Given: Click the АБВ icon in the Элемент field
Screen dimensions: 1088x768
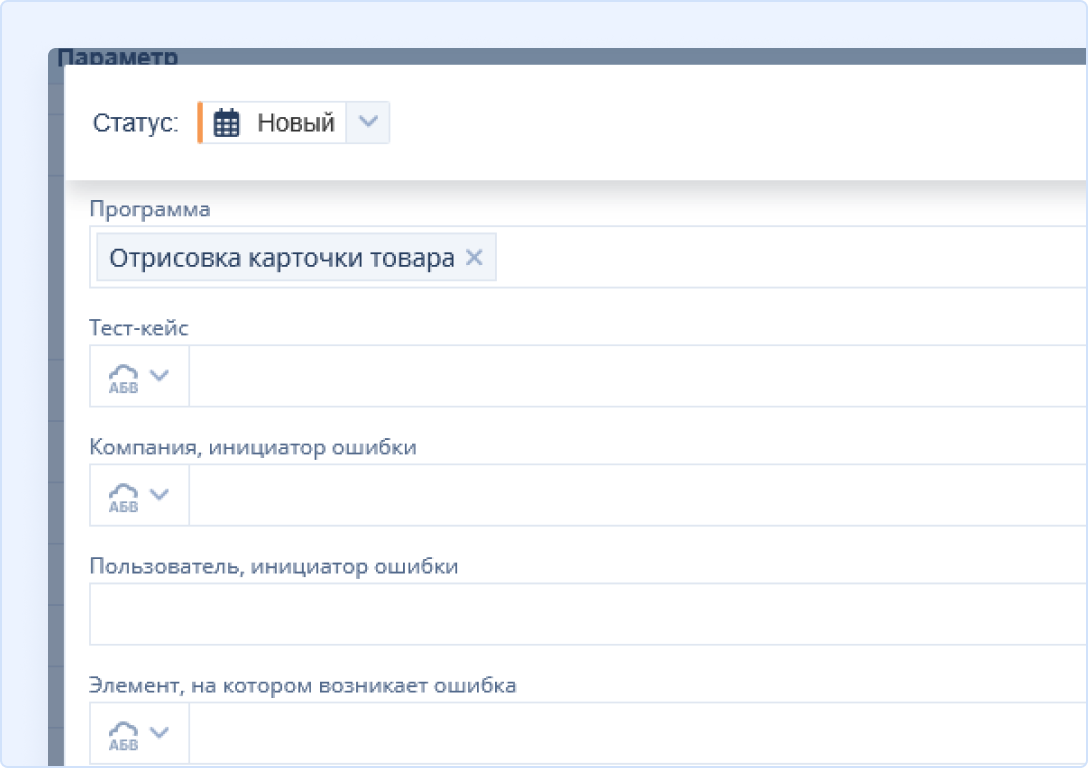Looking at the screenshot, I should [x=123, y=735].
